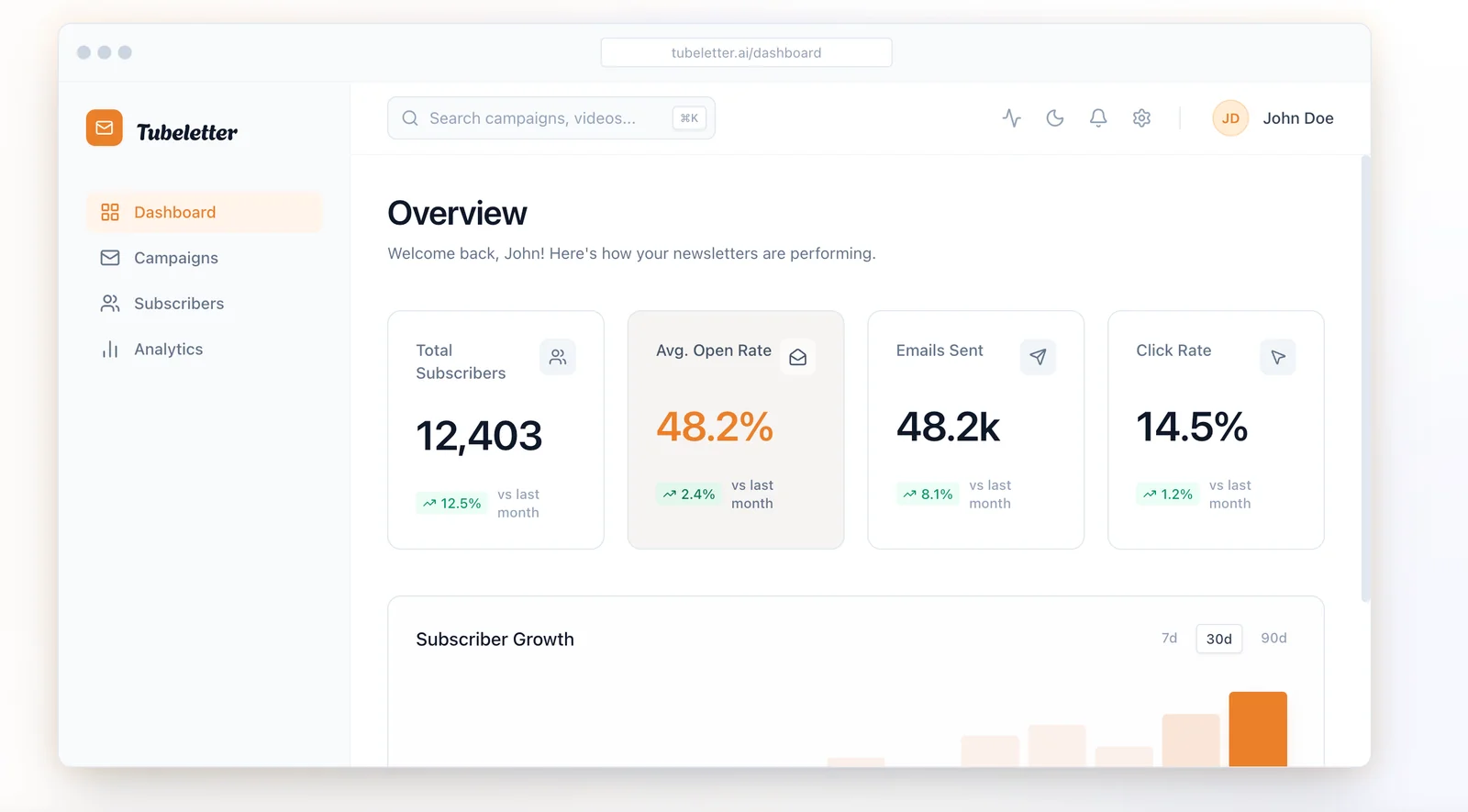1468x812 pixels.
Task: Click the JD user avatar
Action: (x=1229, y=118)
